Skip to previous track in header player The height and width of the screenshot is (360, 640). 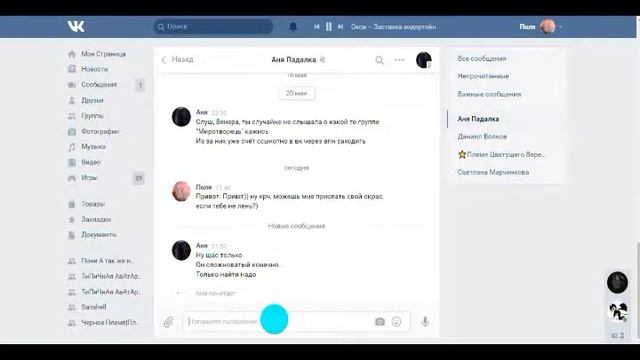click(316, 27)
